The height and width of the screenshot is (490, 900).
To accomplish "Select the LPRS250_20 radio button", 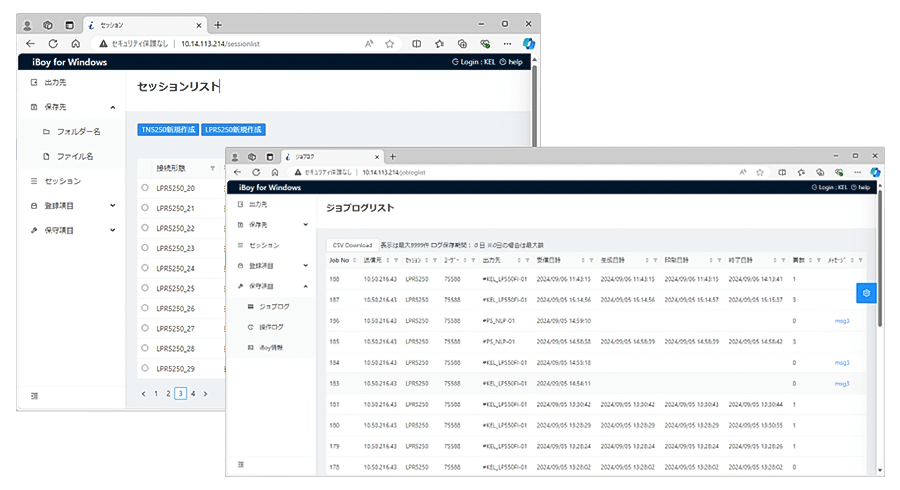I will coord(145,188).
